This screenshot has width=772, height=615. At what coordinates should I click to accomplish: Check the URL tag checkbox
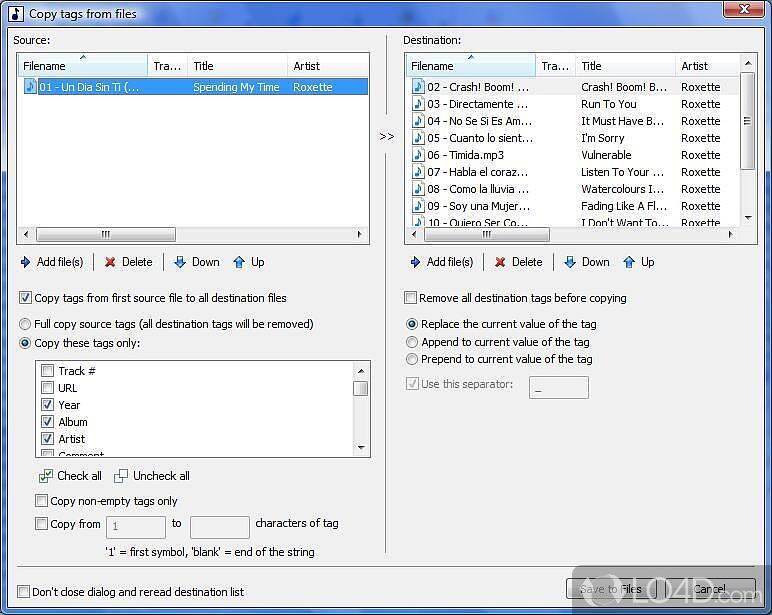[47, 388]
